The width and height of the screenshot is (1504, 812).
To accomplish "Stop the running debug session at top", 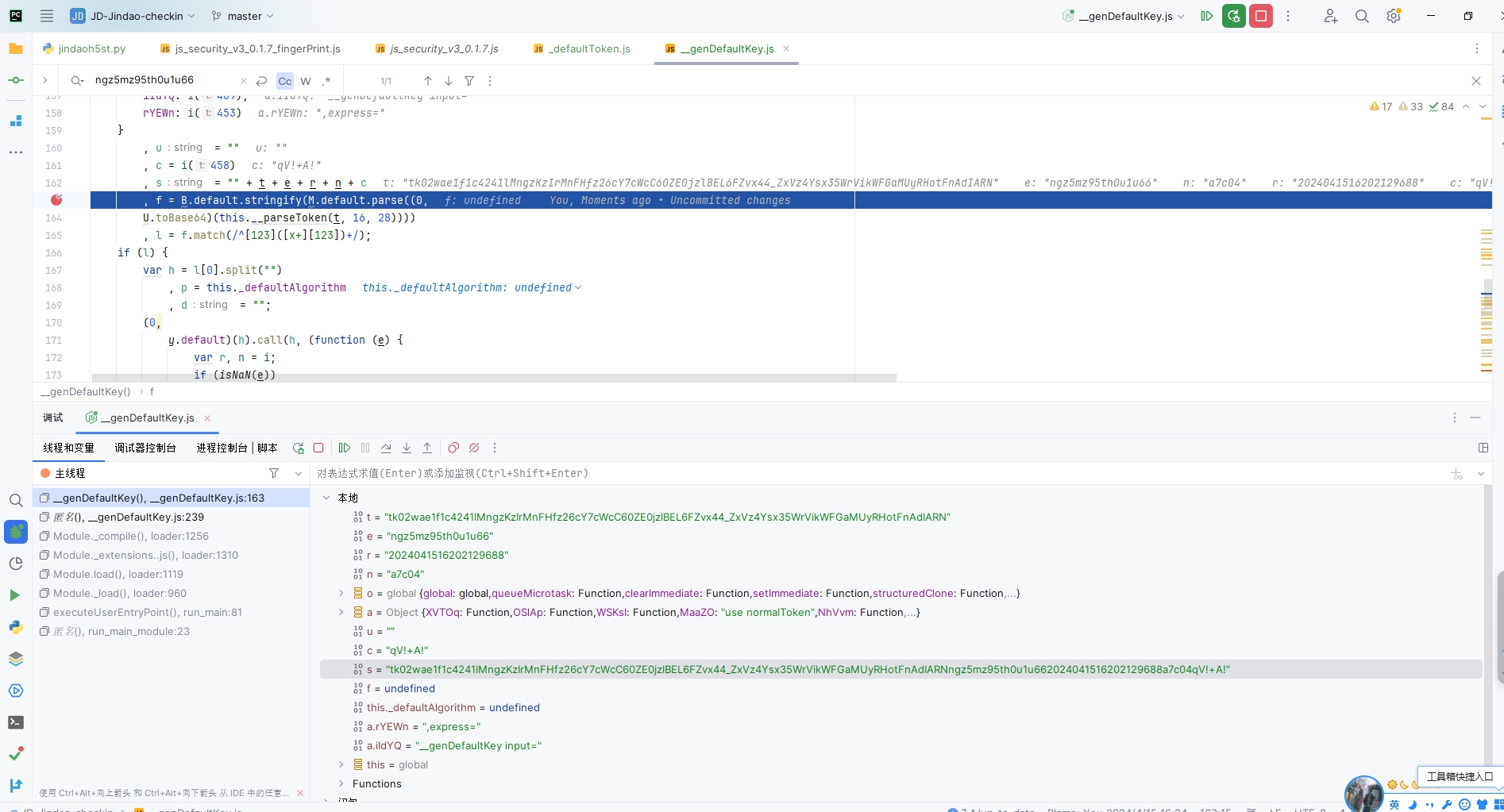I will tap(1260, 16).
